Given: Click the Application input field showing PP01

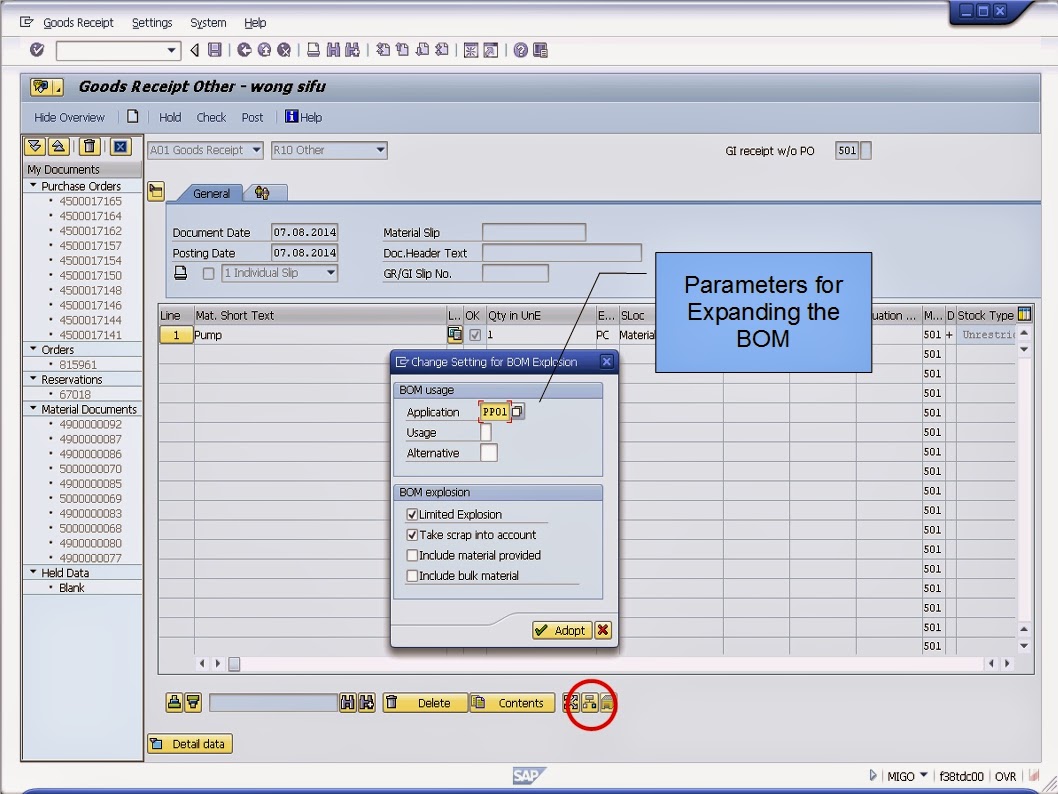Looking at the screenshot, I should click(x=496, y=411).
